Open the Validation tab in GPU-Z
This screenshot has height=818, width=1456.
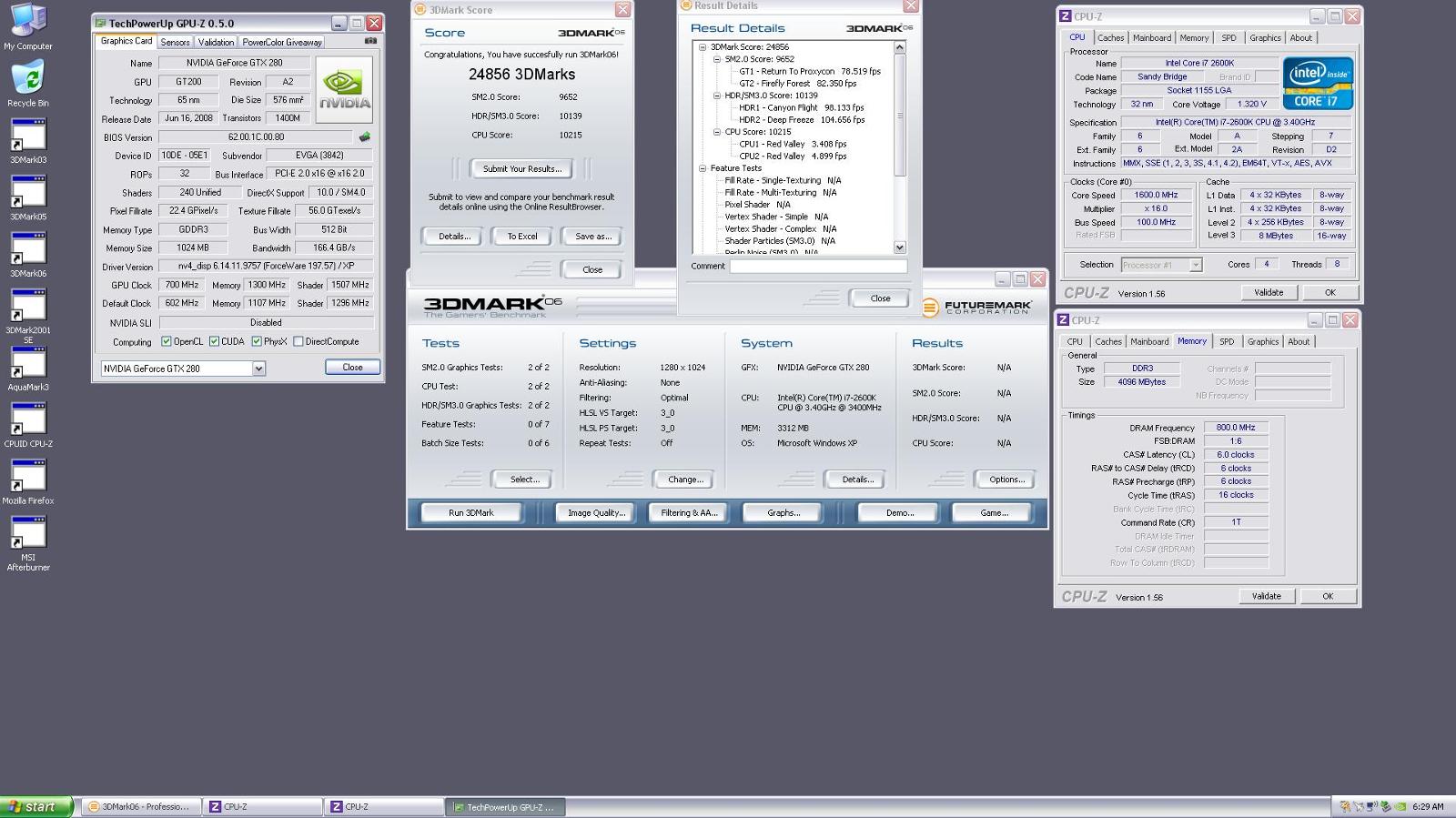(216, 42)
